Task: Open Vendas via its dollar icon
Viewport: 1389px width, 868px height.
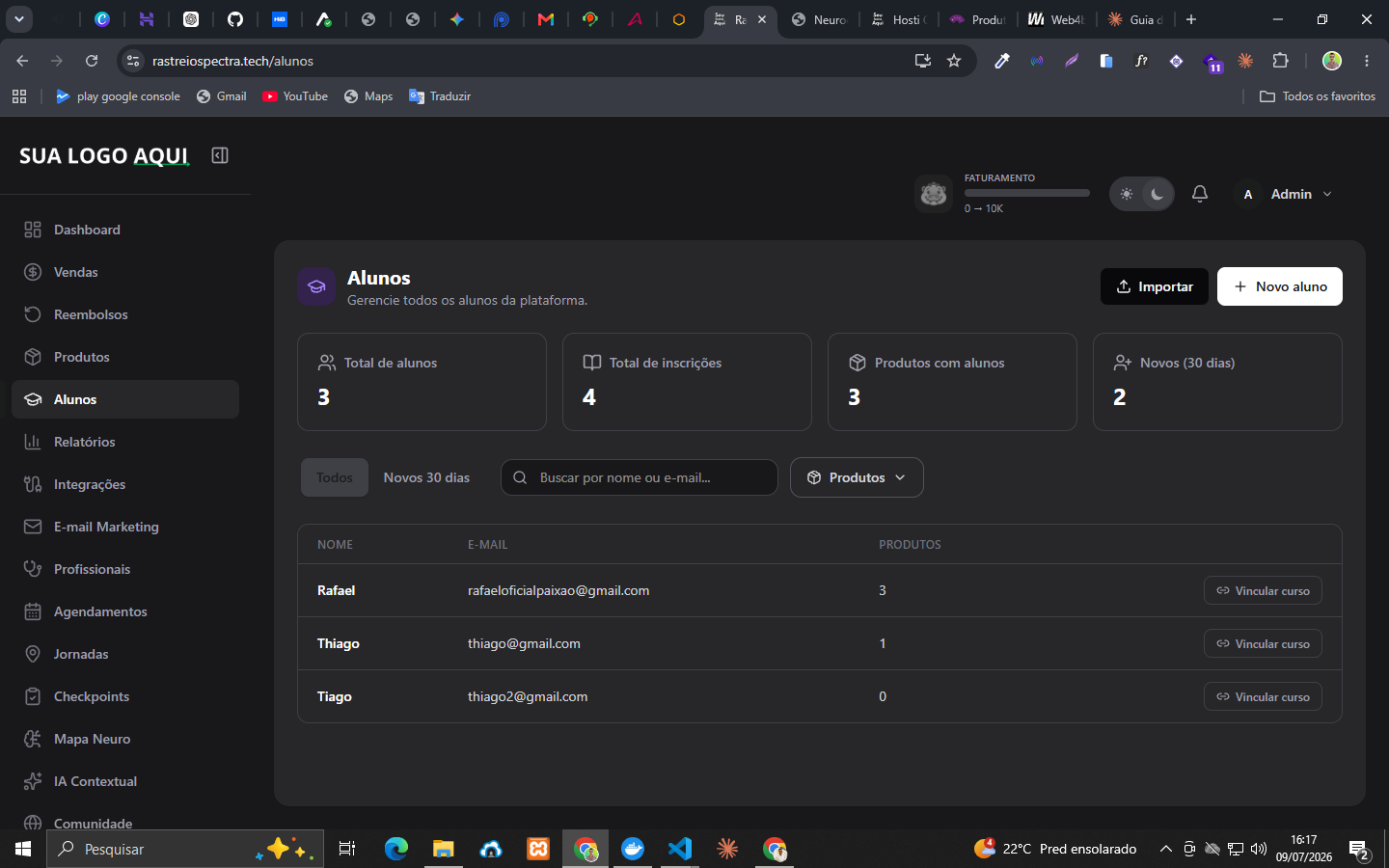Action: click(x=33, y=272)
